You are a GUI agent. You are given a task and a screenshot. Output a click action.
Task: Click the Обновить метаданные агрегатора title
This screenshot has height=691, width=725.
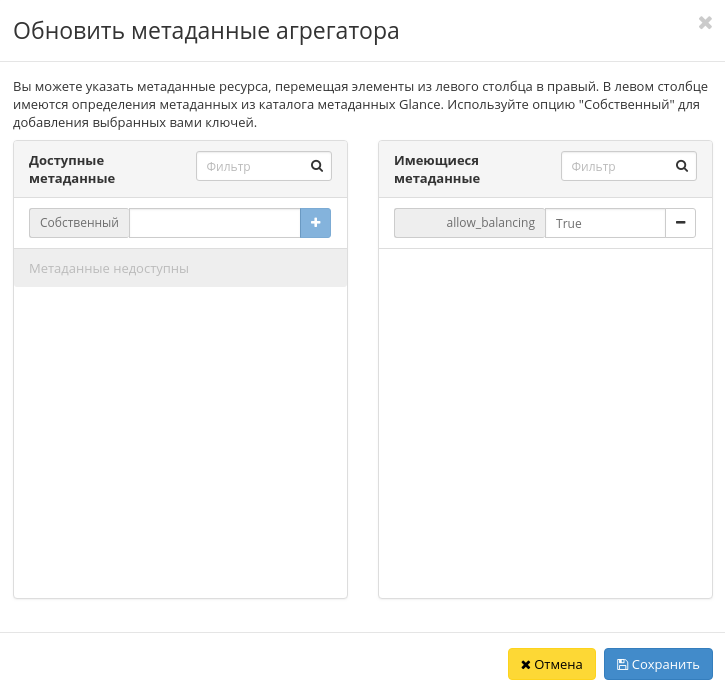click(206, 31)
